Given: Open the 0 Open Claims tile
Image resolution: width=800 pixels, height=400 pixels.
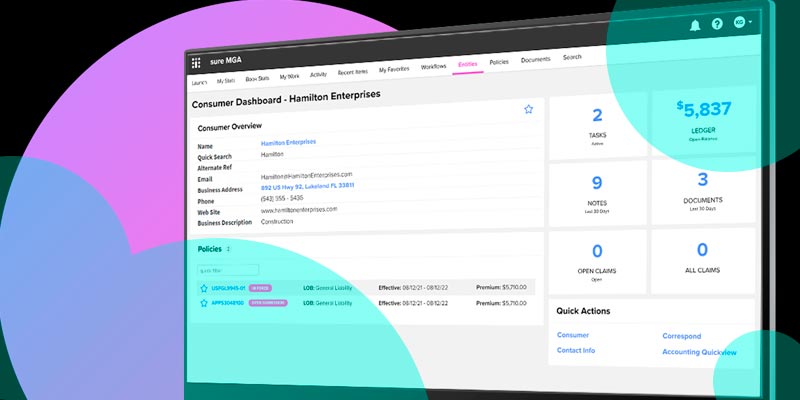Looking at the screenshot, I should coord(597,262).
